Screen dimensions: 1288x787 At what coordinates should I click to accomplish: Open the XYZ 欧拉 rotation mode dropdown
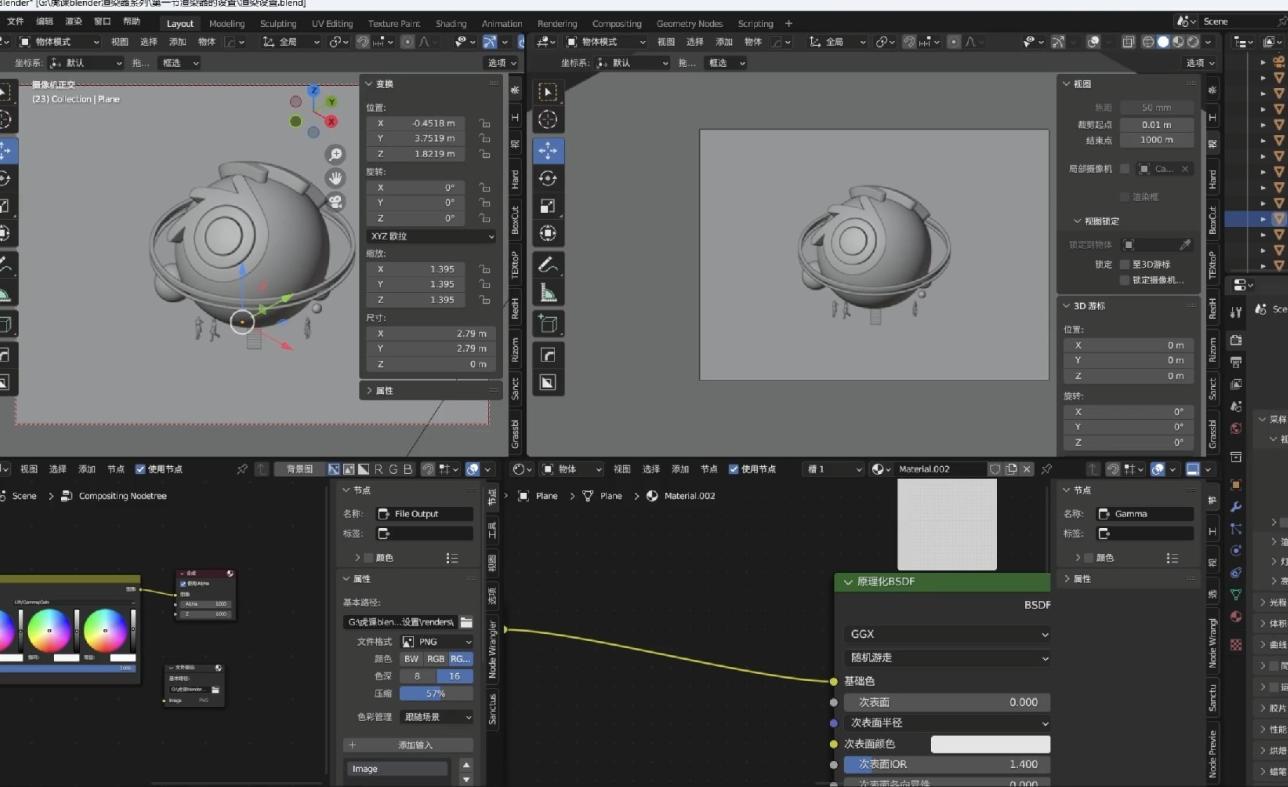[432, 236]
